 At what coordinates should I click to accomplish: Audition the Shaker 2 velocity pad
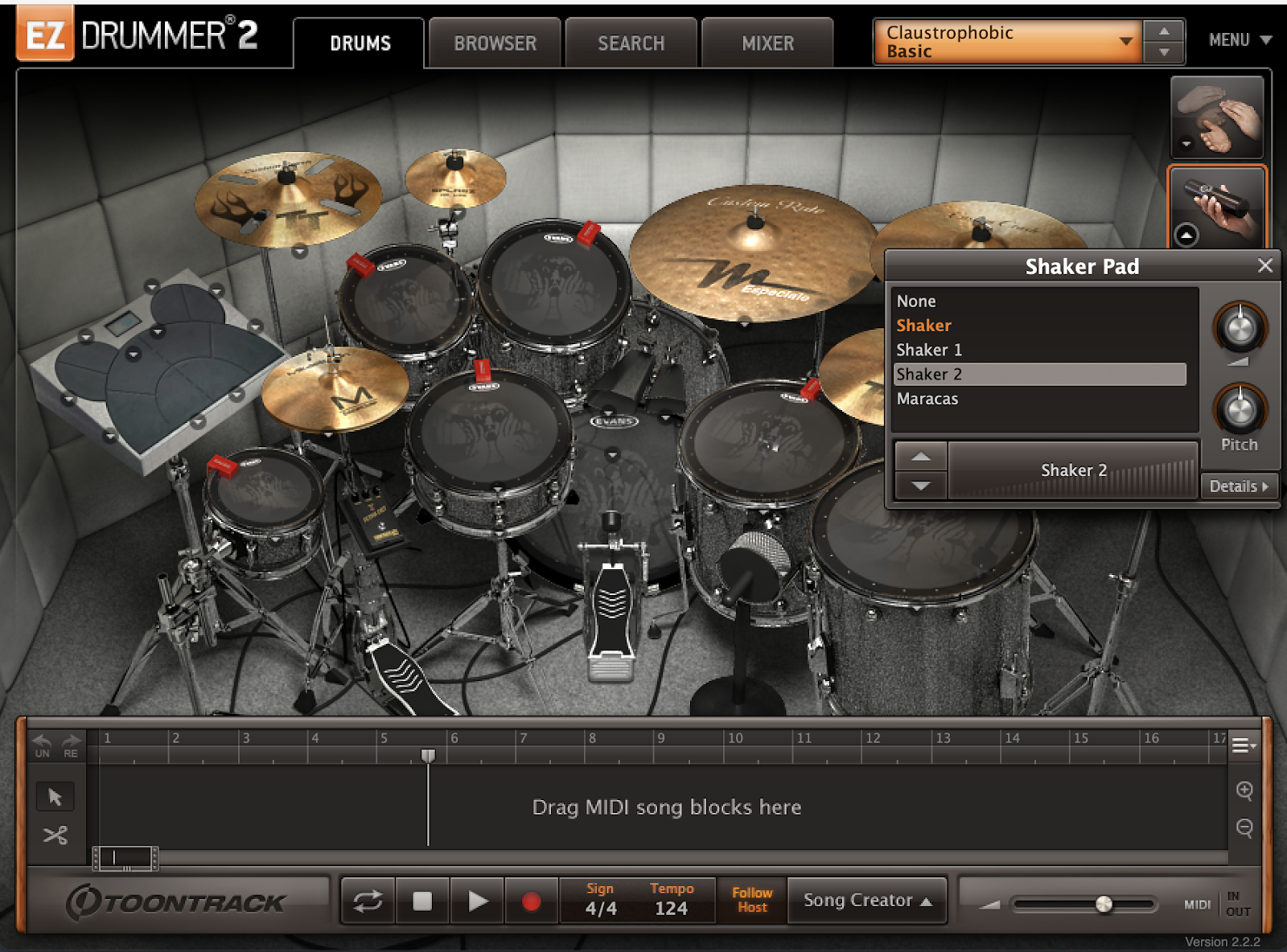click(x=1074, y=470)
